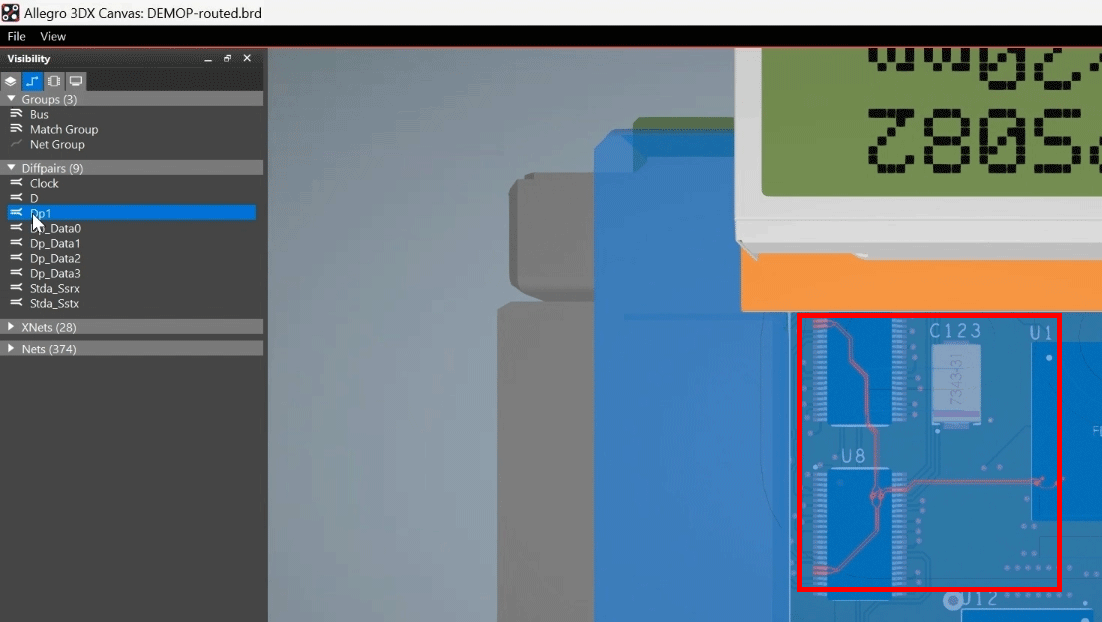Switch to the Layers visibility tab icon

[x=11, y=82]
